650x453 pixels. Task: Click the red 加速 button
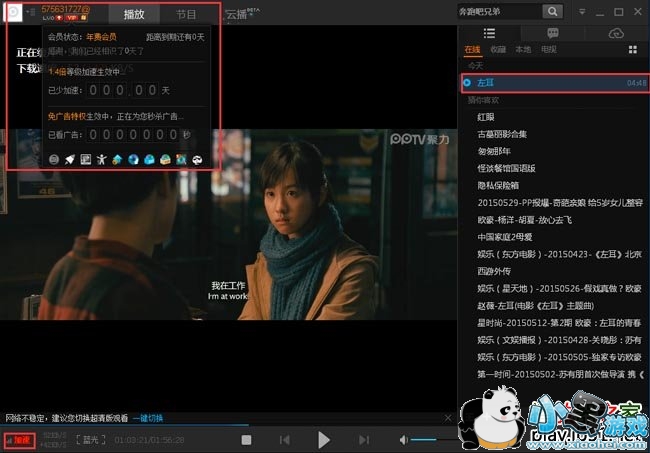pos(19,440)
